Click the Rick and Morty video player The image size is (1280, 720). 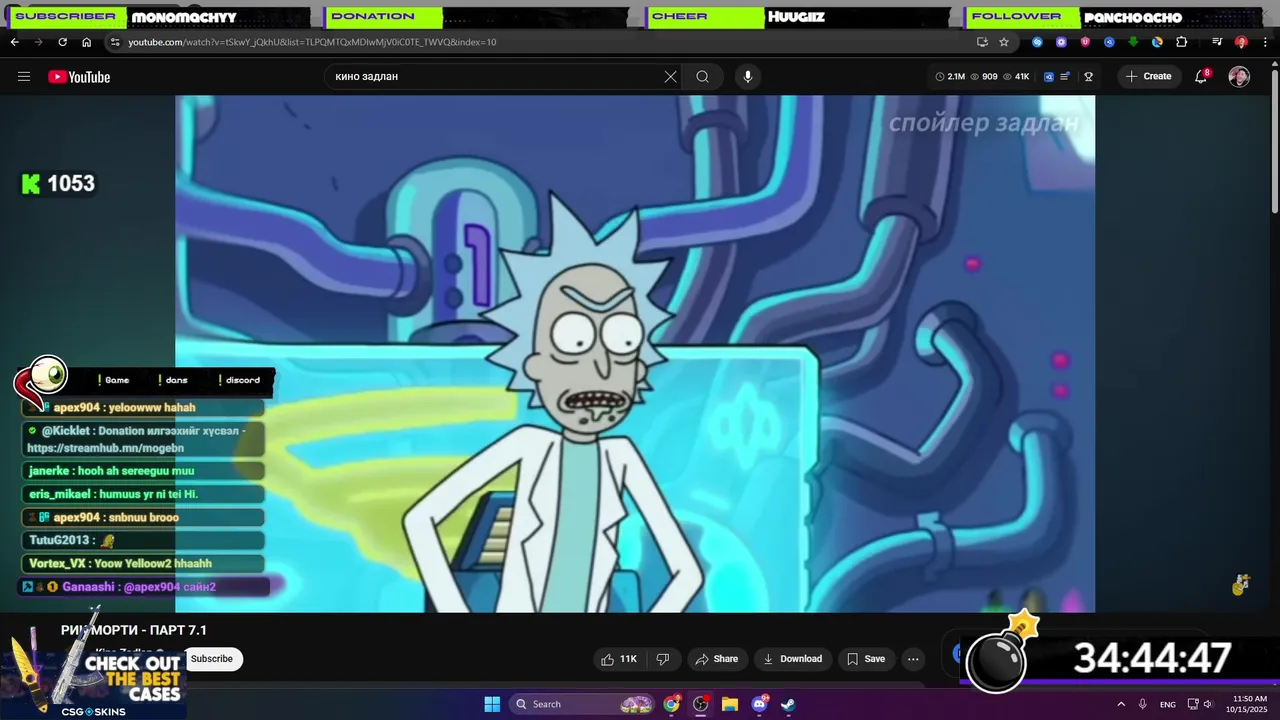[x=635, y=354]
